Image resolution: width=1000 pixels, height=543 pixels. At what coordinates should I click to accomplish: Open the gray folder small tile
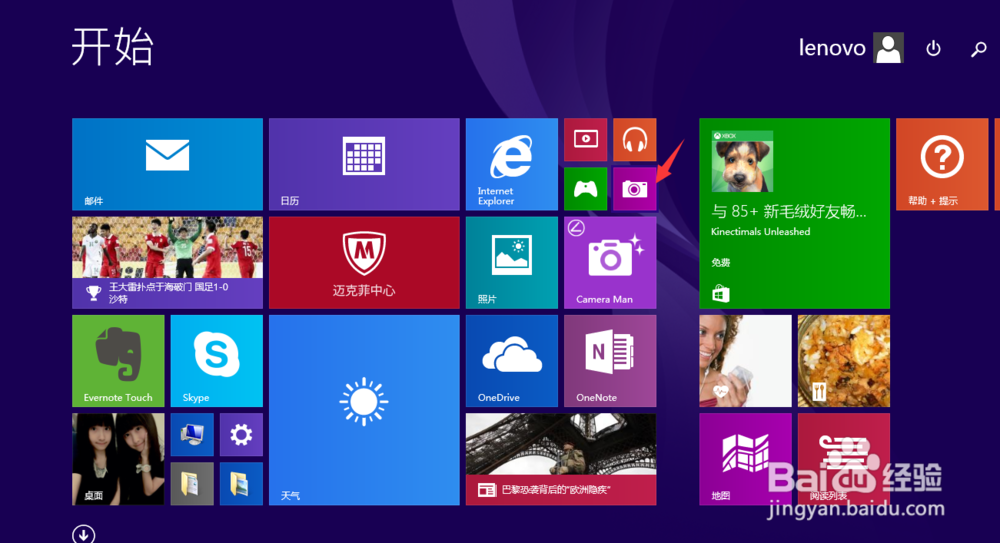point(192,484)
